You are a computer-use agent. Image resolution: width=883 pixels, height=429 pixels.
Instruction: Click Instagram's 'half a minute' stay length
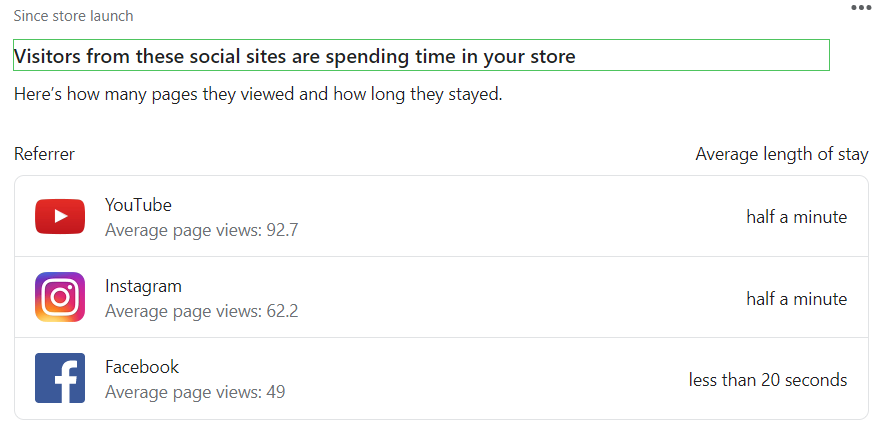point(796,299)
